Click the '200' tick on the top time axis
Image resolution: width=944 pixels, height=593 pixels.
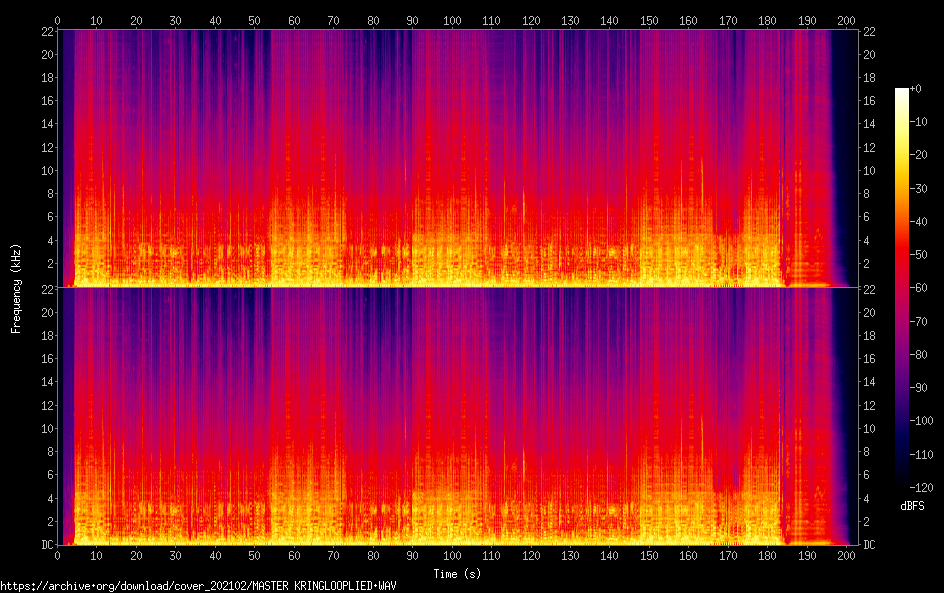click(x=846, y=20)
